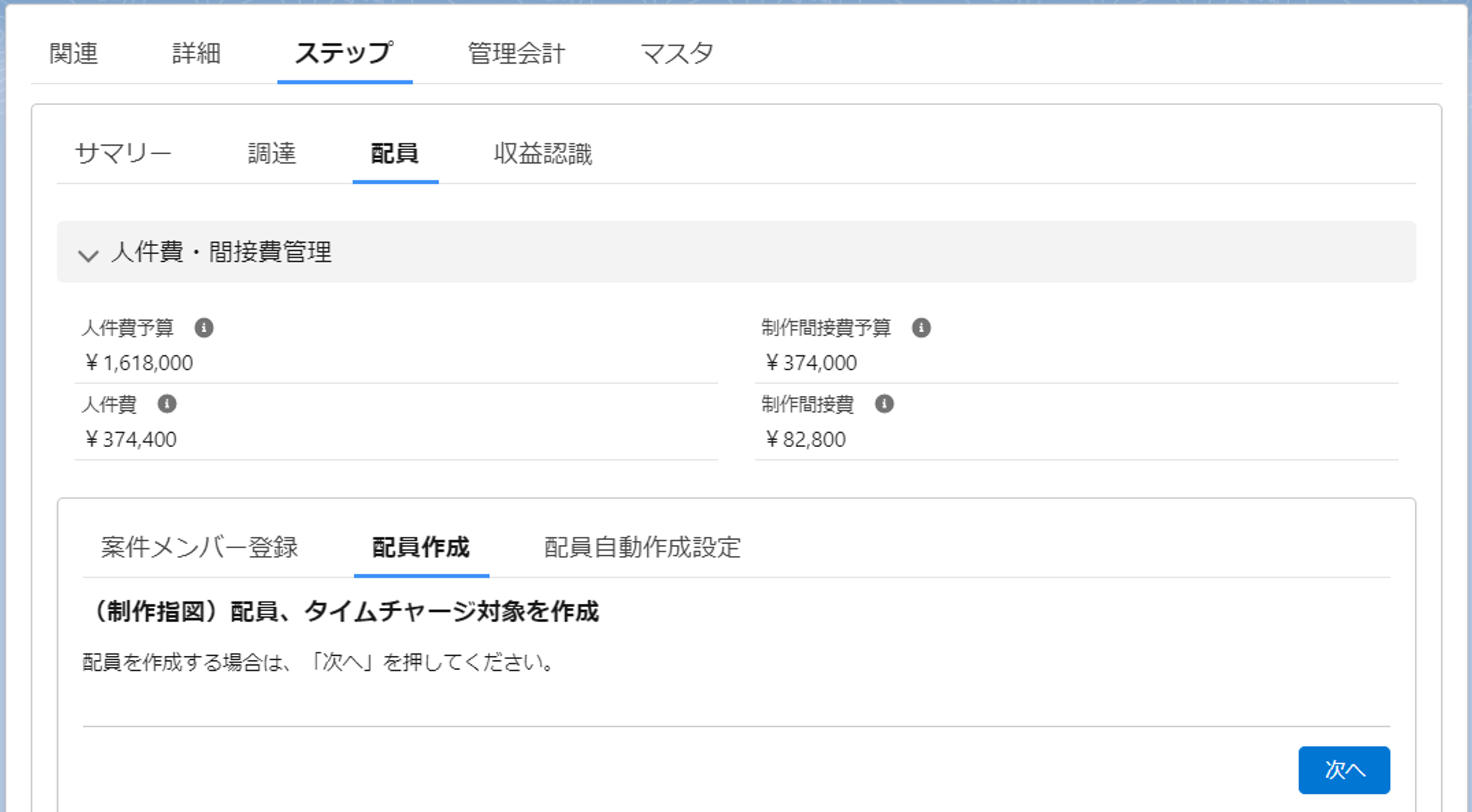Click info icon beside 人件費 label
Viewport: 1472px width, 812px height.
[x=167, y=404]
